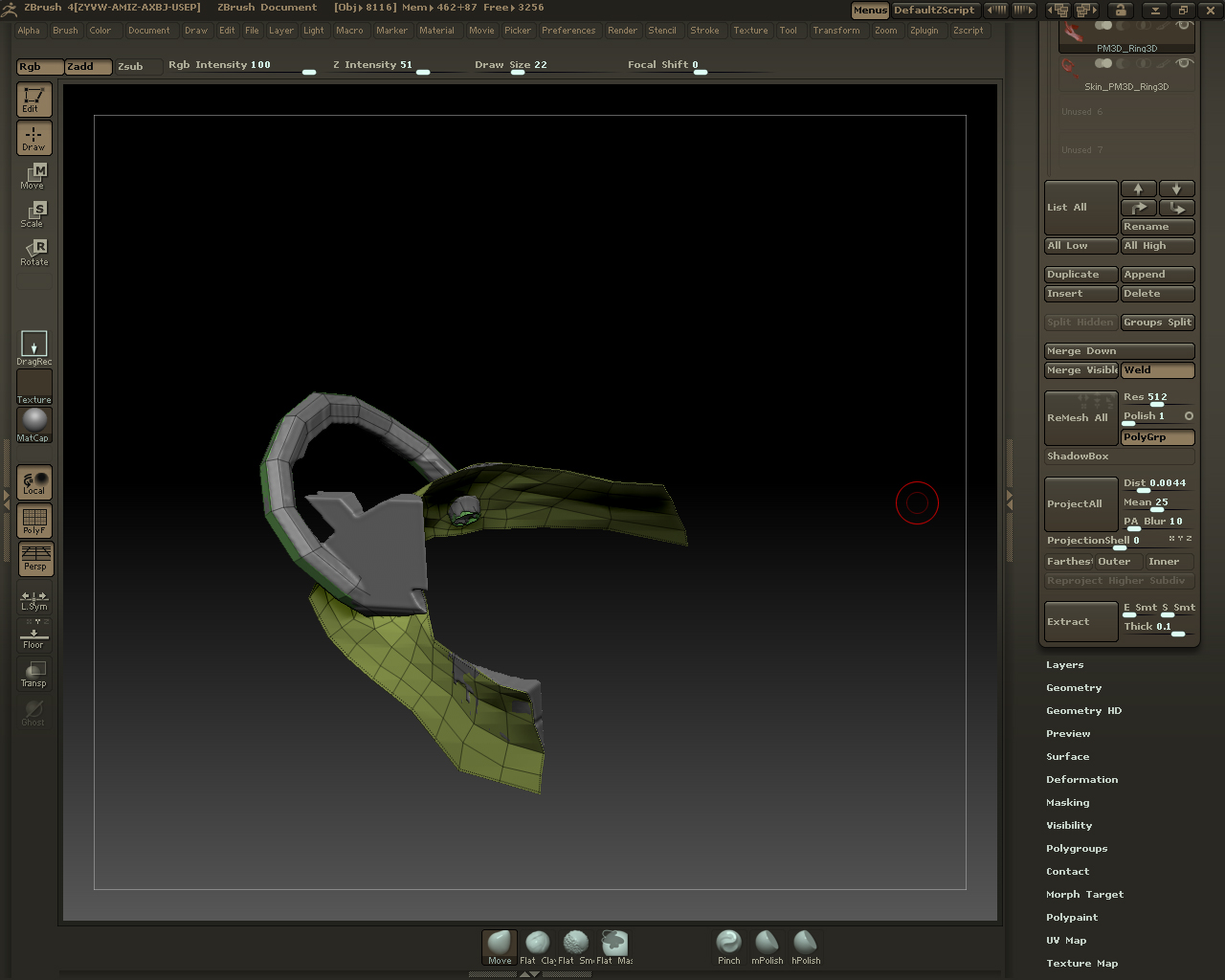The height and width of the screenshot is (980, 1225).
Task: Toggle PolyF polyframe display
Action: click(x=33, y=521)
